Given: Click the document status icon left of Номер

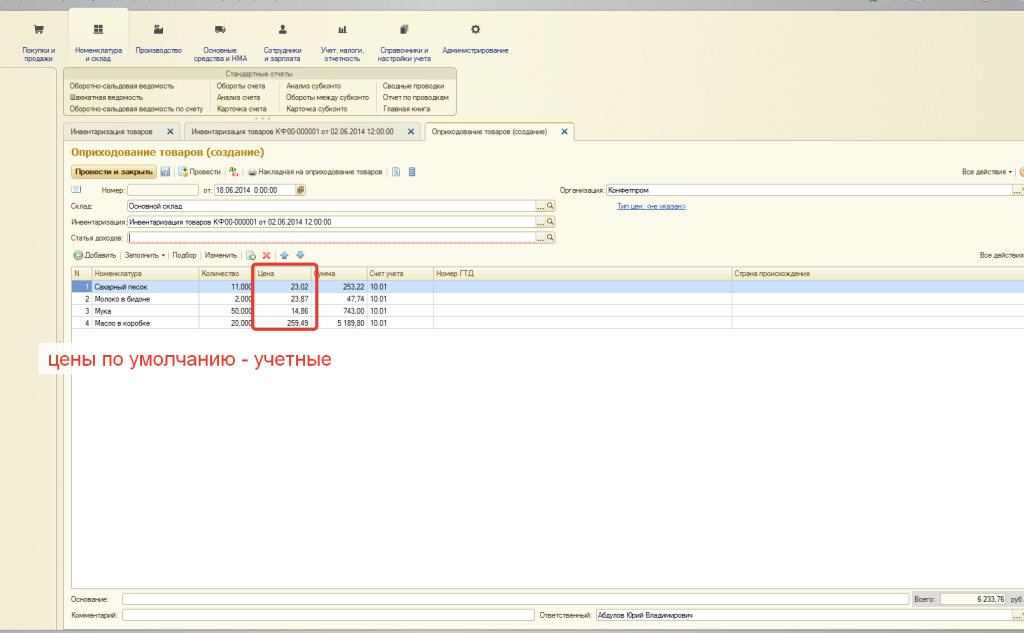Looking at the screenshot, I should (x=76, y=189).
